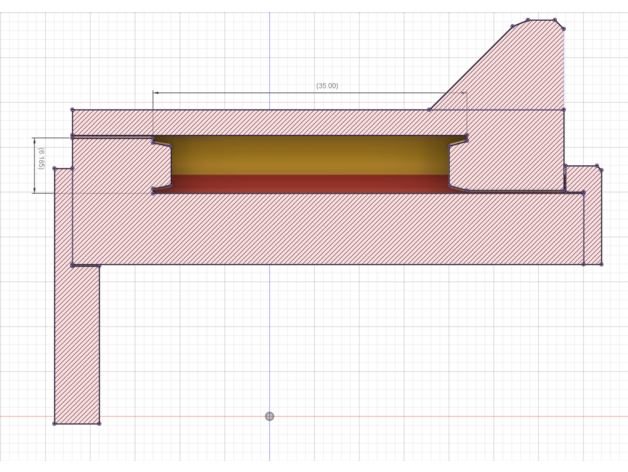Select the 35.00 horizontal dimension label

327,86
